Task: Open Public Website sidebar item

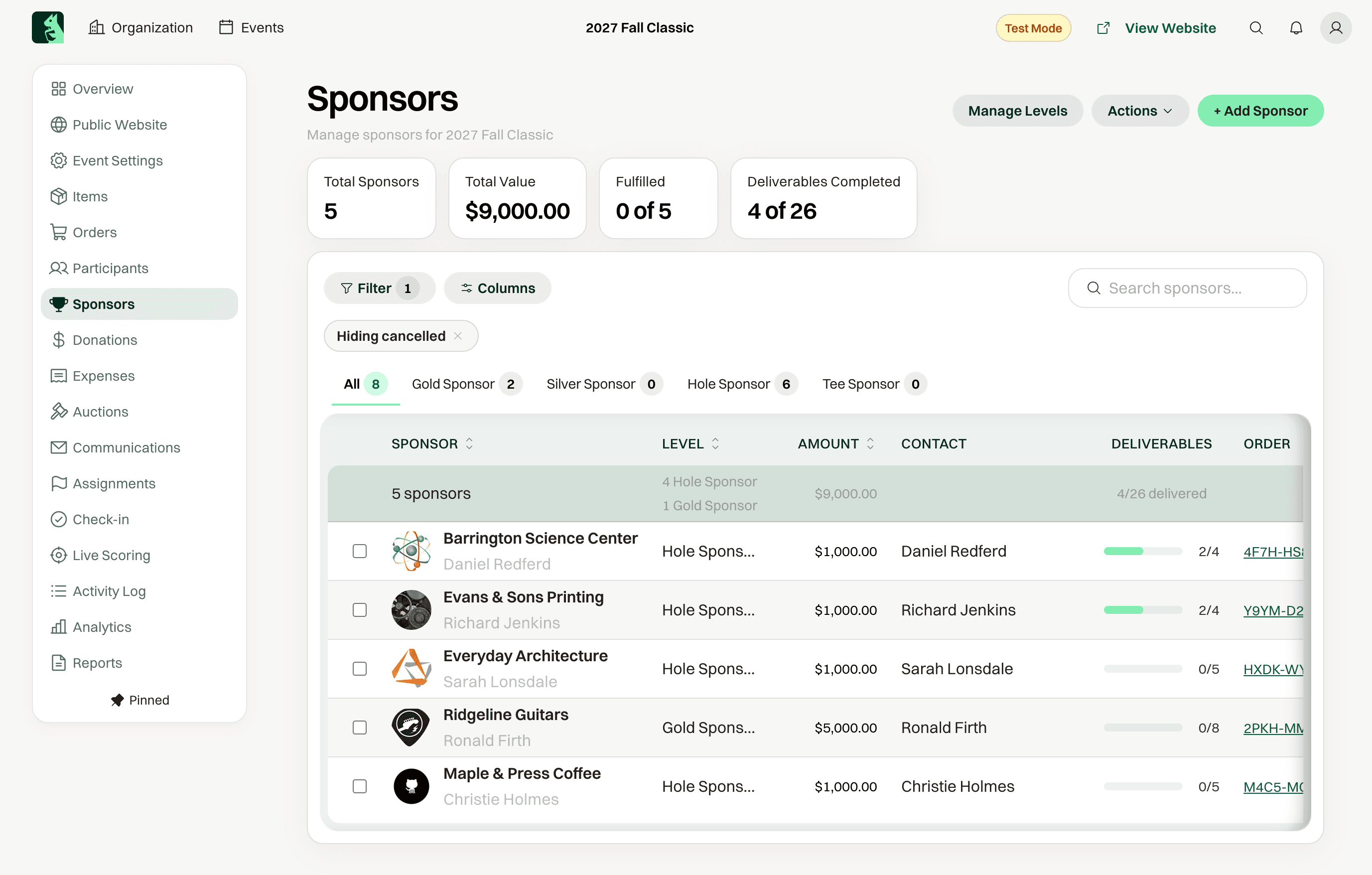Action: click(x=139, y=125)
